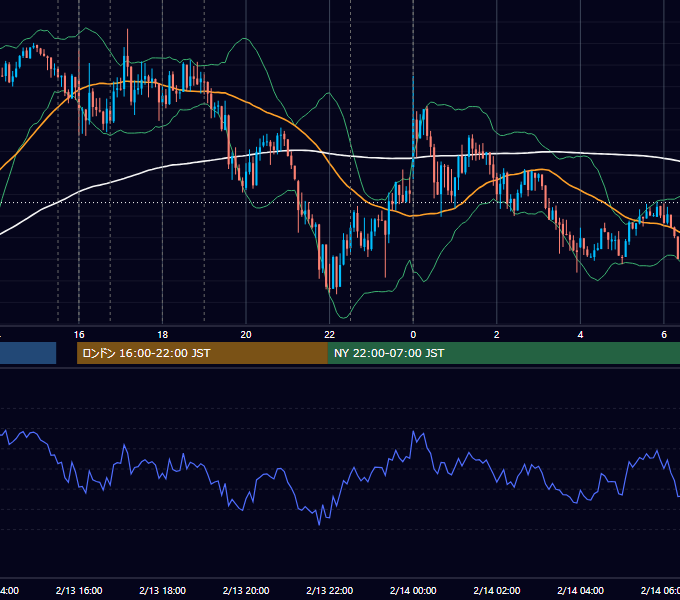Click the NY 22:00-07:00 JST session bar

(503, 353)
